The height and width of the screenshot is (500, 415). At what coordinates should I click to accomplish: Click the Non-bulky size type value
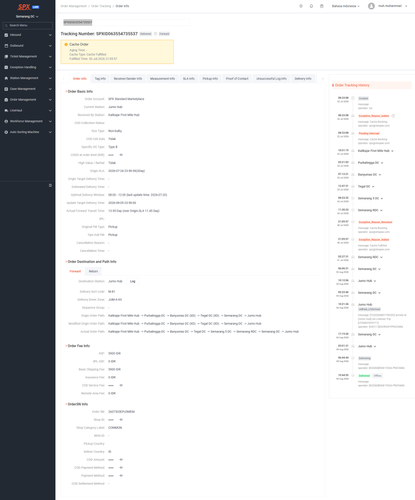click(x=115, y=131)
